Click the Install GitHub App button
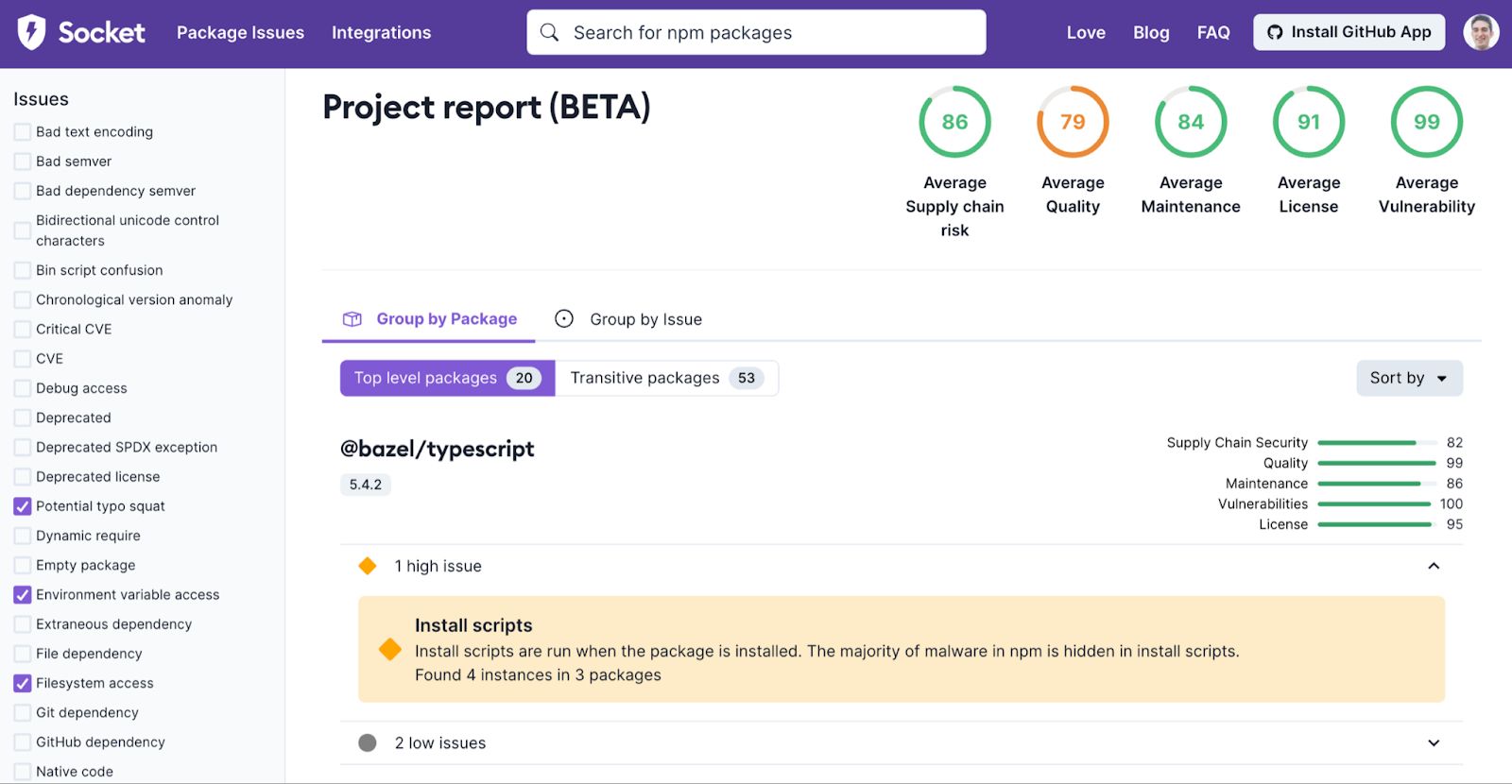 pos(1349,32)
